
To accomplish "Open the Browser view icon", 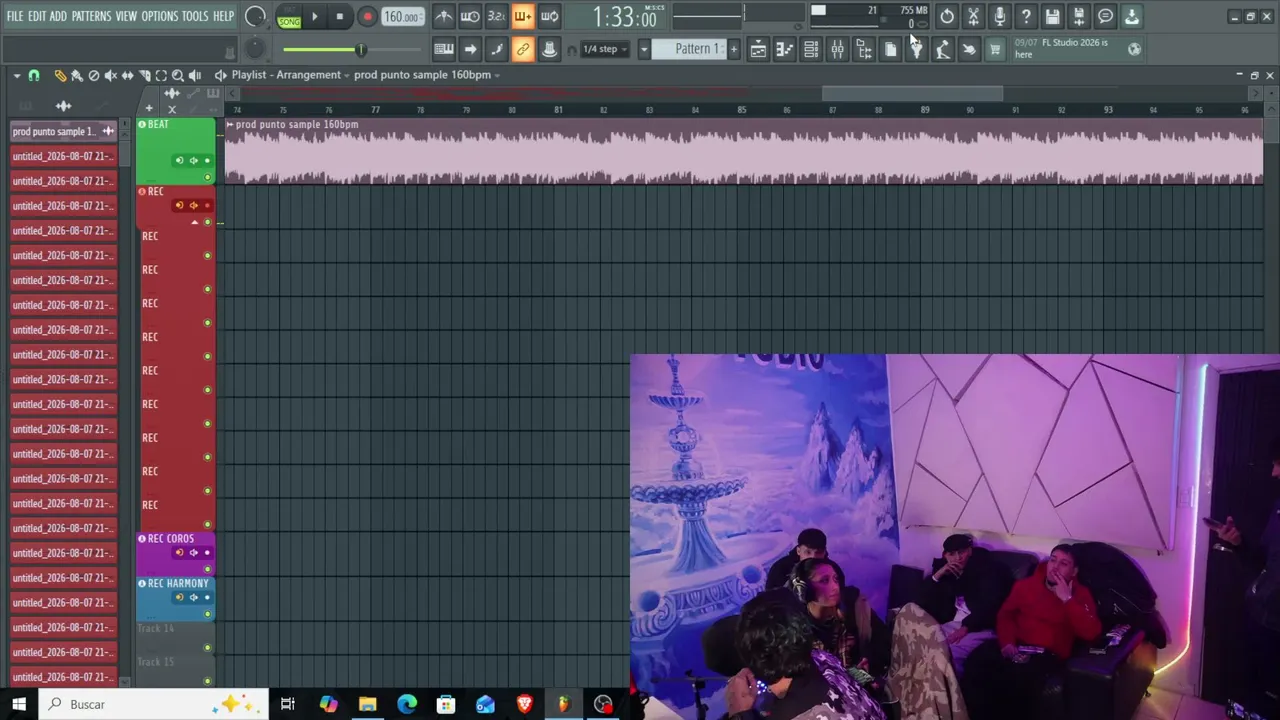I will tap(864, 49).
